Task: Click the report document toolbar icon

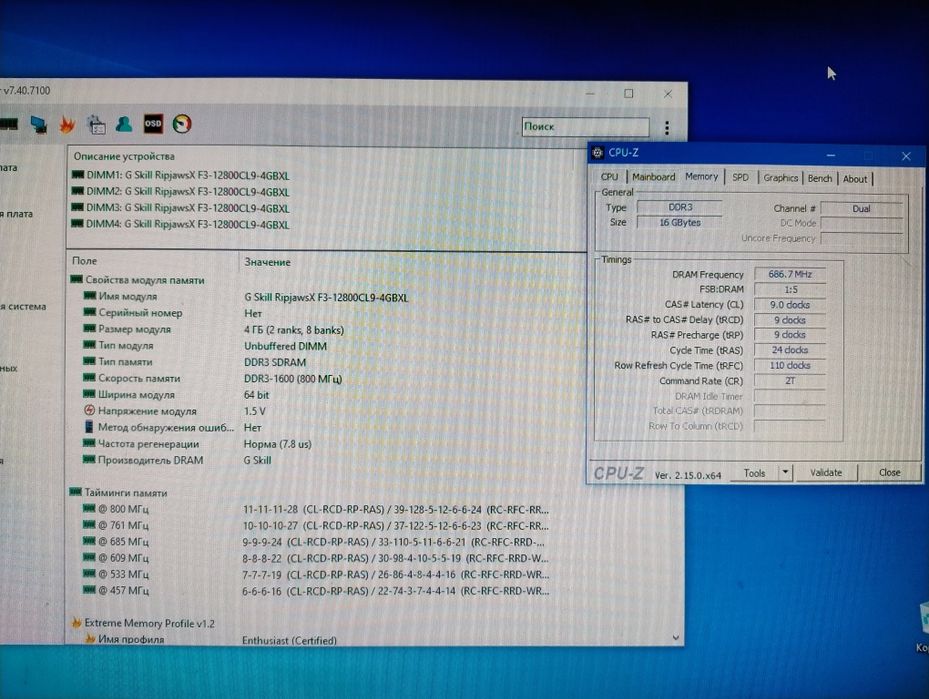Action: coord(96,124)
